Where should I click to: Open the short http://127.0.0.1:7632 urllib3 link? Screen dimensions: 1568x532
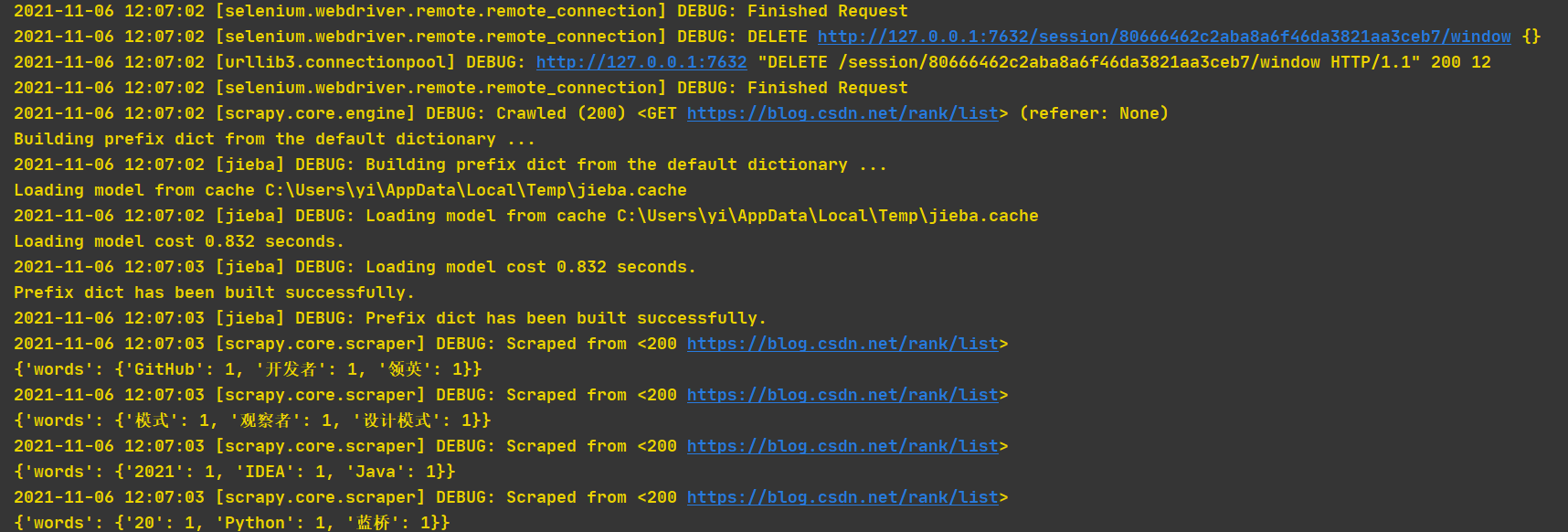pyautogui.click(x=641, y=62)
